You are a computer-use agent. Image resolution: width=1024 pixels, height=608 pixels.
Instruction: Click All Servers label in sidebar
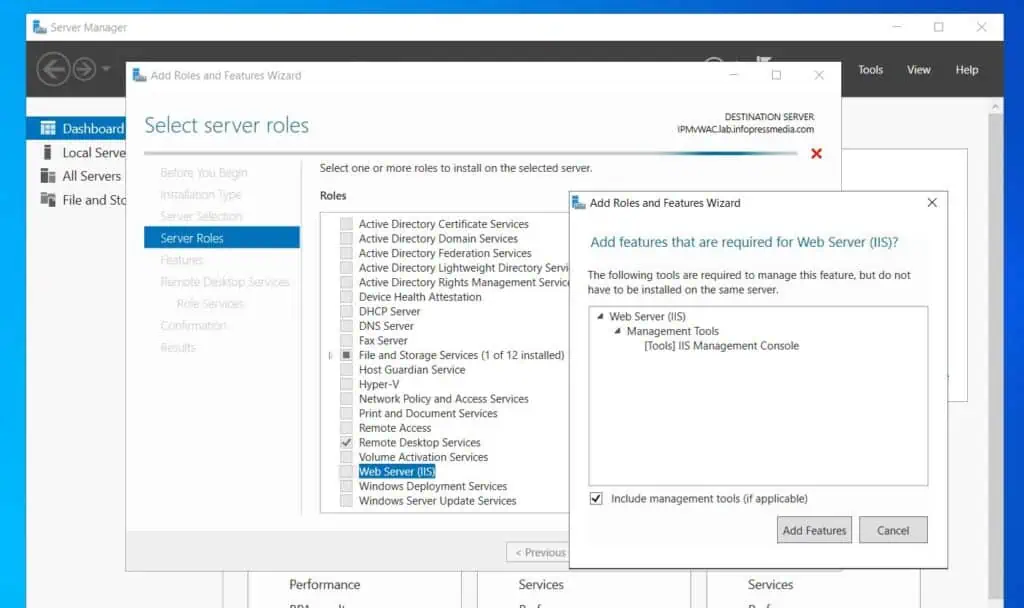tap(91, 176)
